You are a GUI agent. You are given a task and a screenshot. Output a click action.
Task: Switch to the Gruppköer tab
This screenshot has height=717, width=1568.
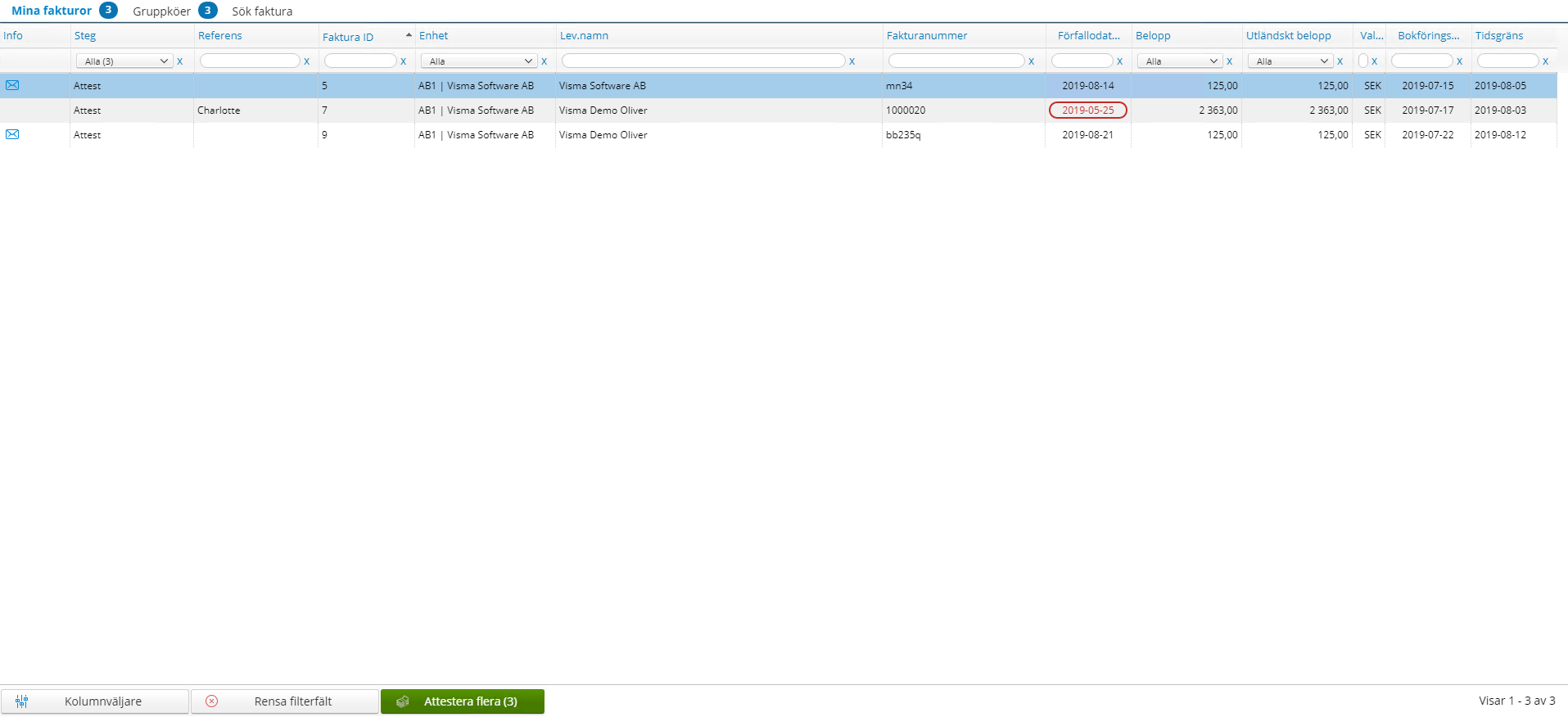tap(161, 11)
